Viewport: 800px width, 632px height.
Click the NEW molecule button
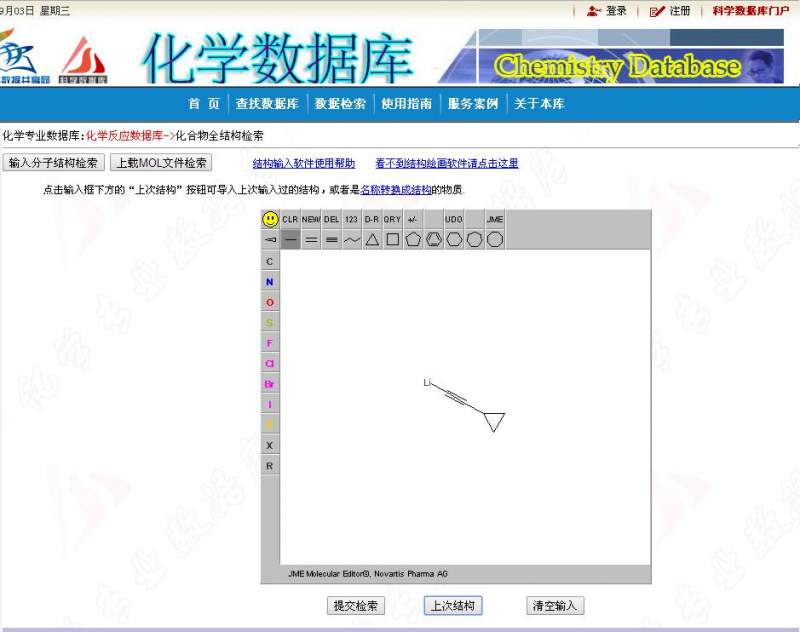click(x=311, y=219)
